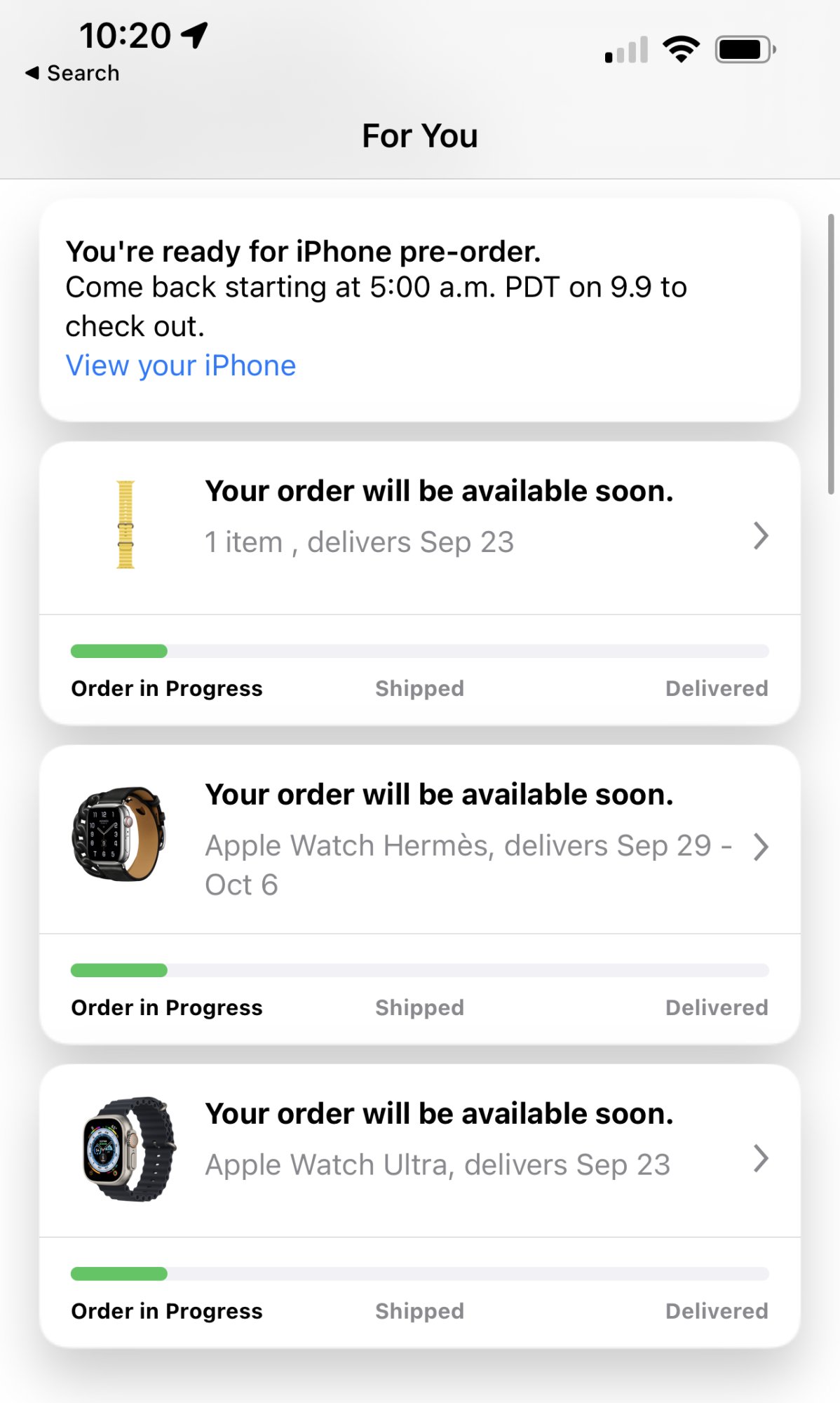Viewport: 840px width, 1403px height.
Task: Tap the back arrow next to Search
Action: point(32,73)
